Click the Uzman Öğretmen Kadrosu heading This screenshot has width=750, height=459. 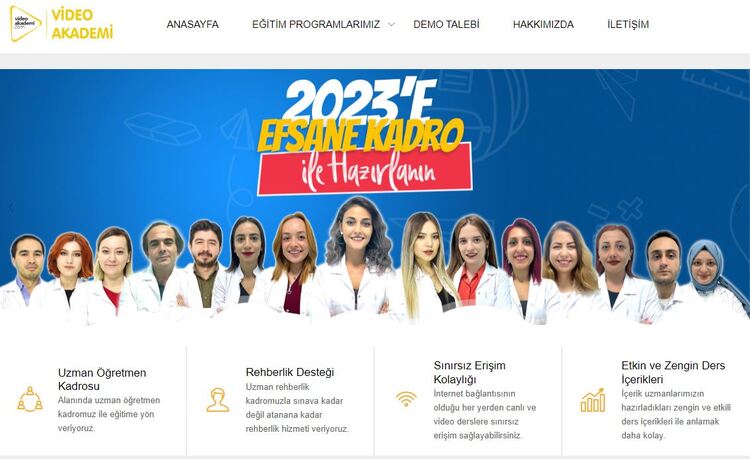click(102, 379)
